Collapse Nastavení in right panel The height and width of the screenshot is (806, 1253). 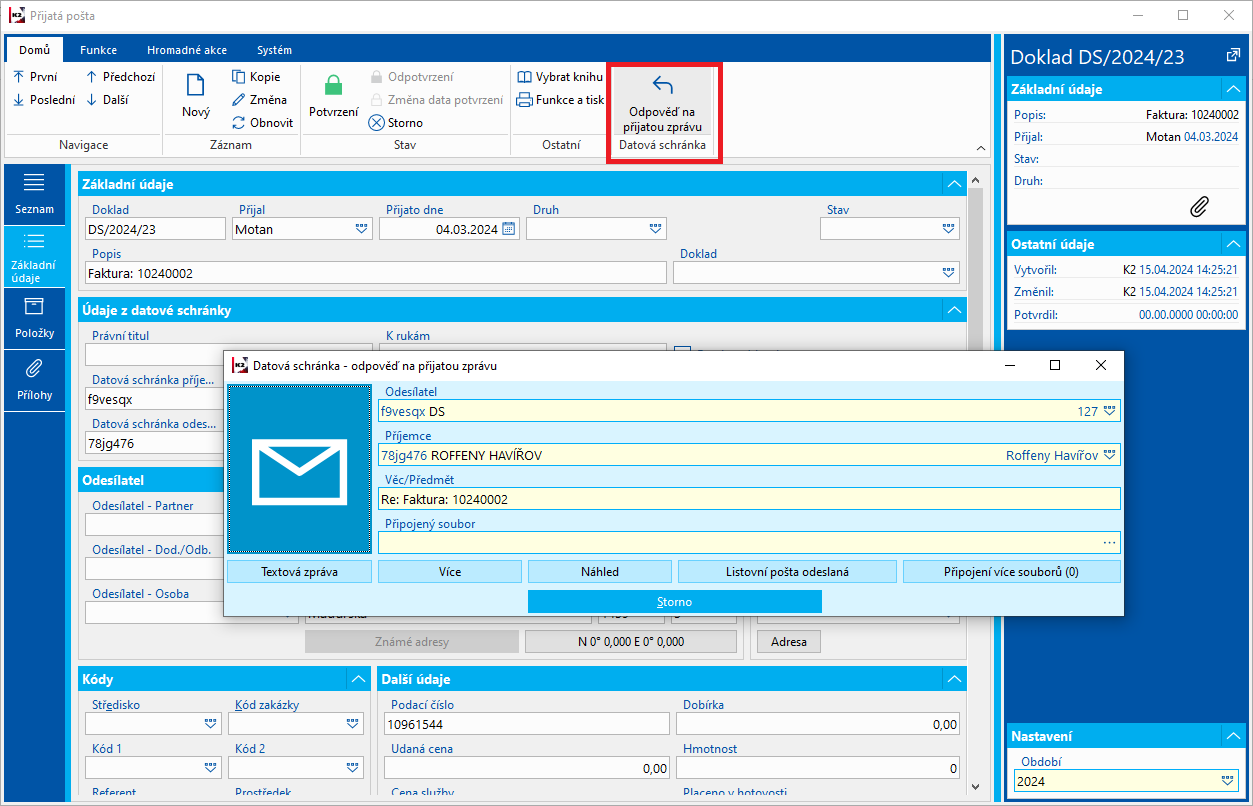tap(1232, 736)
